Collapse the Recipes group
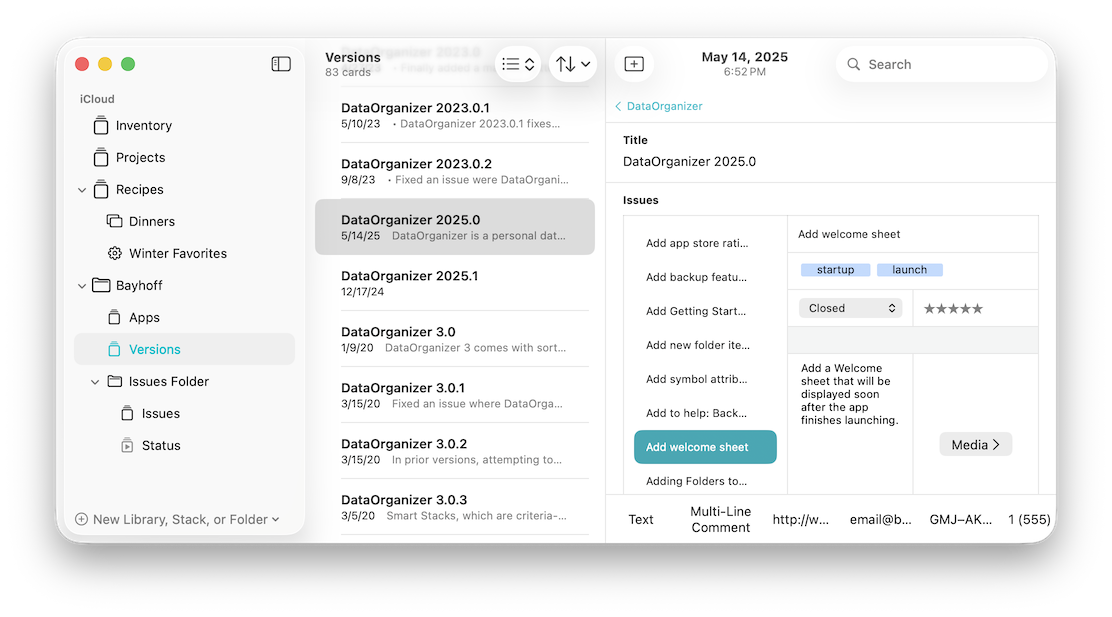1112x617 pixels. pos(82,190)
